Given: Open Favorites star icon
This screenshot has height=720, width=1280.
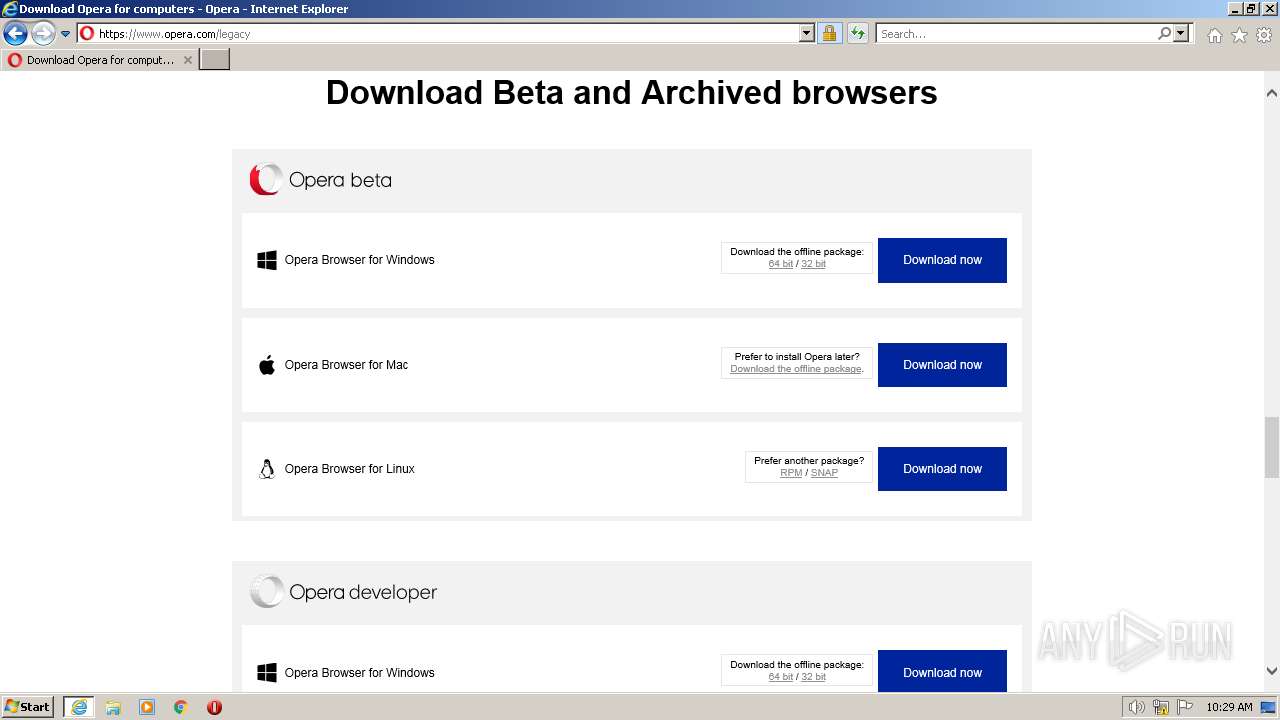Looking at the screenshot, I should tap(1239, 35).
